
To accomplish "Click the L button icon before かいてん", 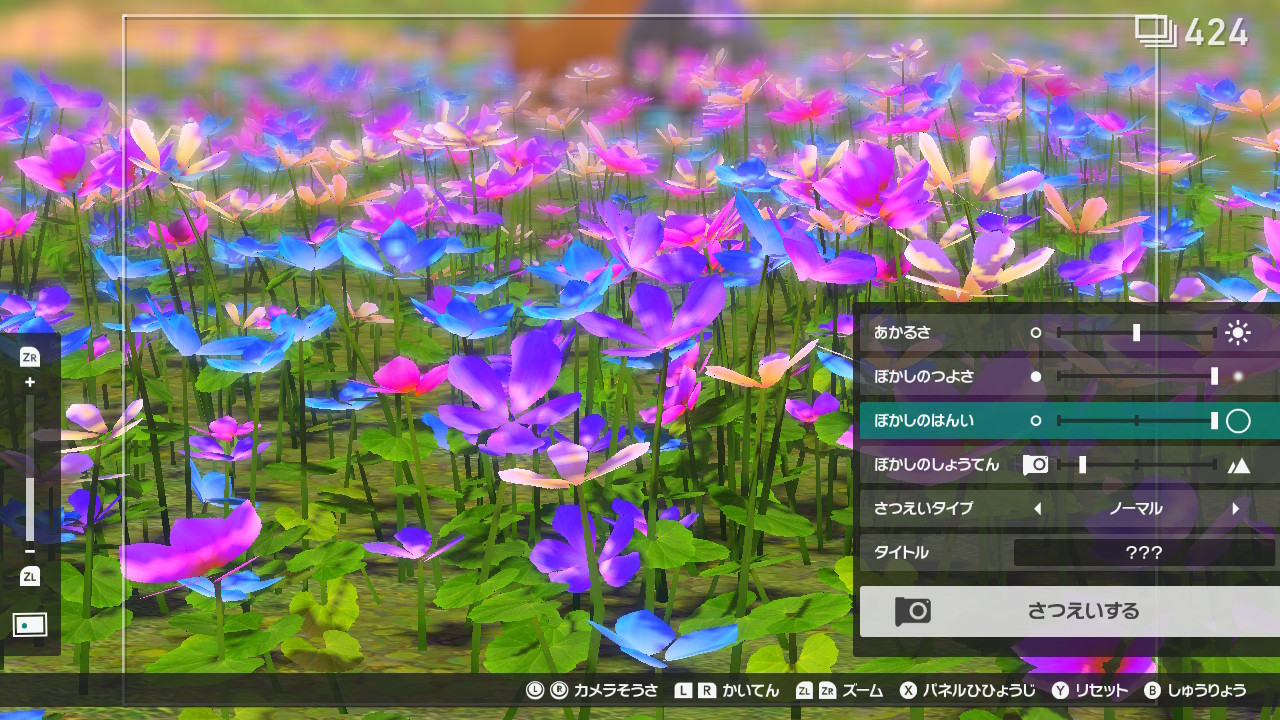I will pyautogui.click(x=684, y=690).
